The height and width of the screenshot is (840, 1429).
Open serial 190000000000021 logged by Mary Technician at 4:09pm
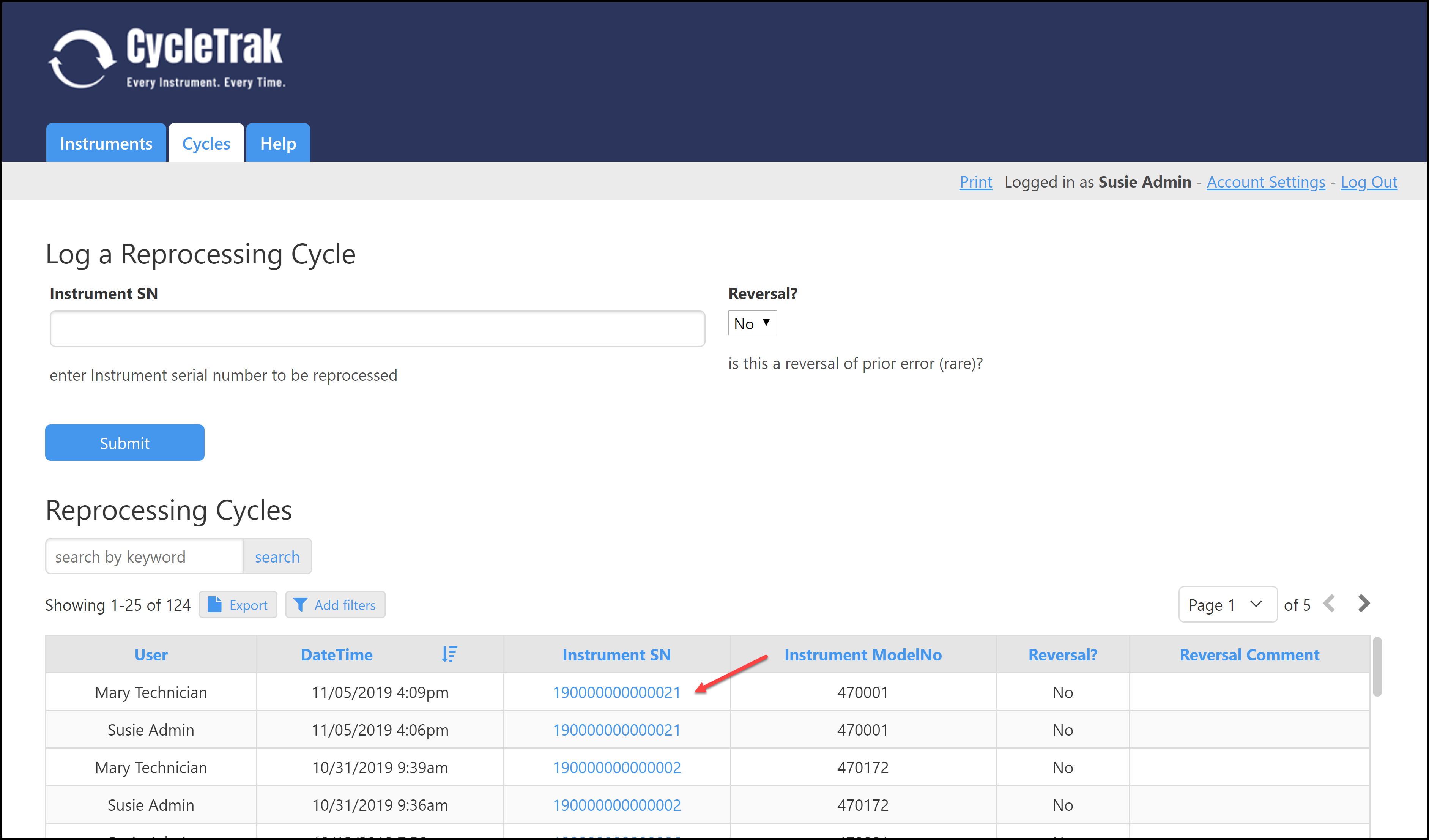(616, 692)
